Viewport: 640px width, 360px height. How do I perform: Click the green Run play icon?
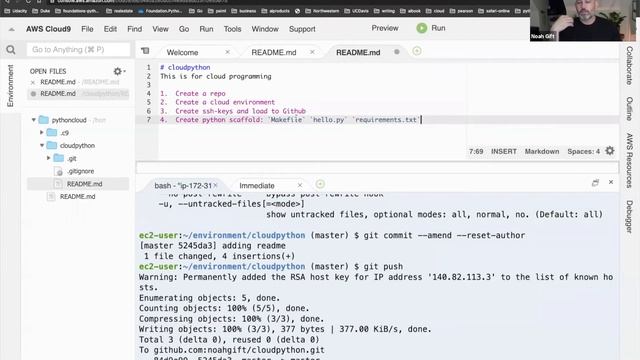(x=422, y=28)
